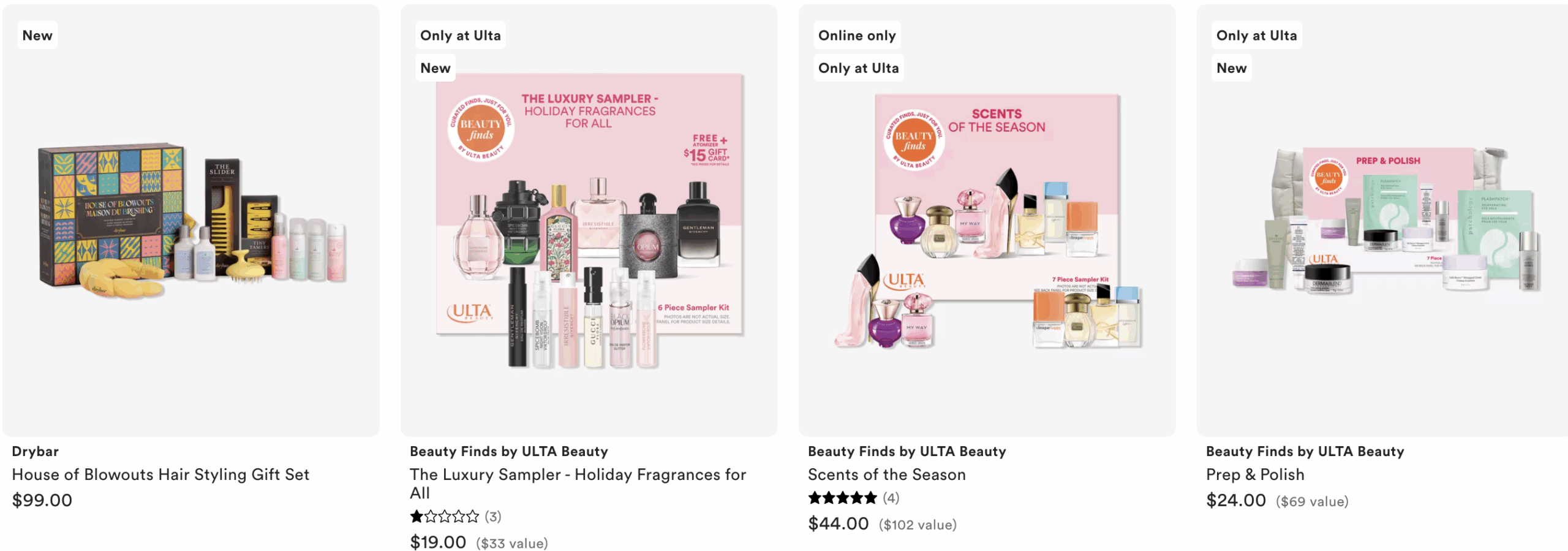Click the (3) review count
Image resolution: width=1568 pixels, height=551 pixels.
(x=493, y=517)
